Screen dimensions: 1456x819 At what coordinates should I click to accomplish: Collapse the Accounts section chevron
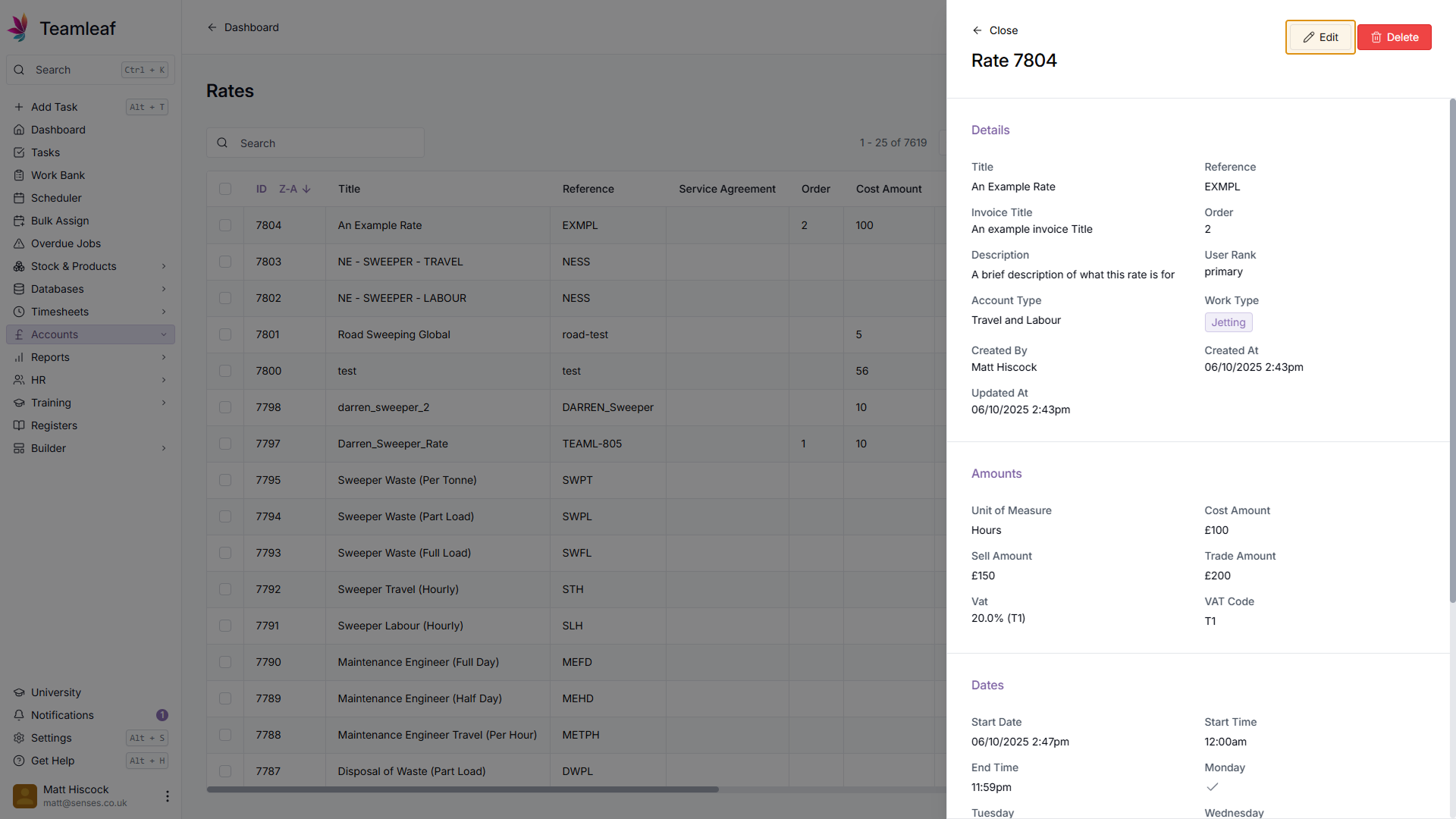tap(164, 334)
